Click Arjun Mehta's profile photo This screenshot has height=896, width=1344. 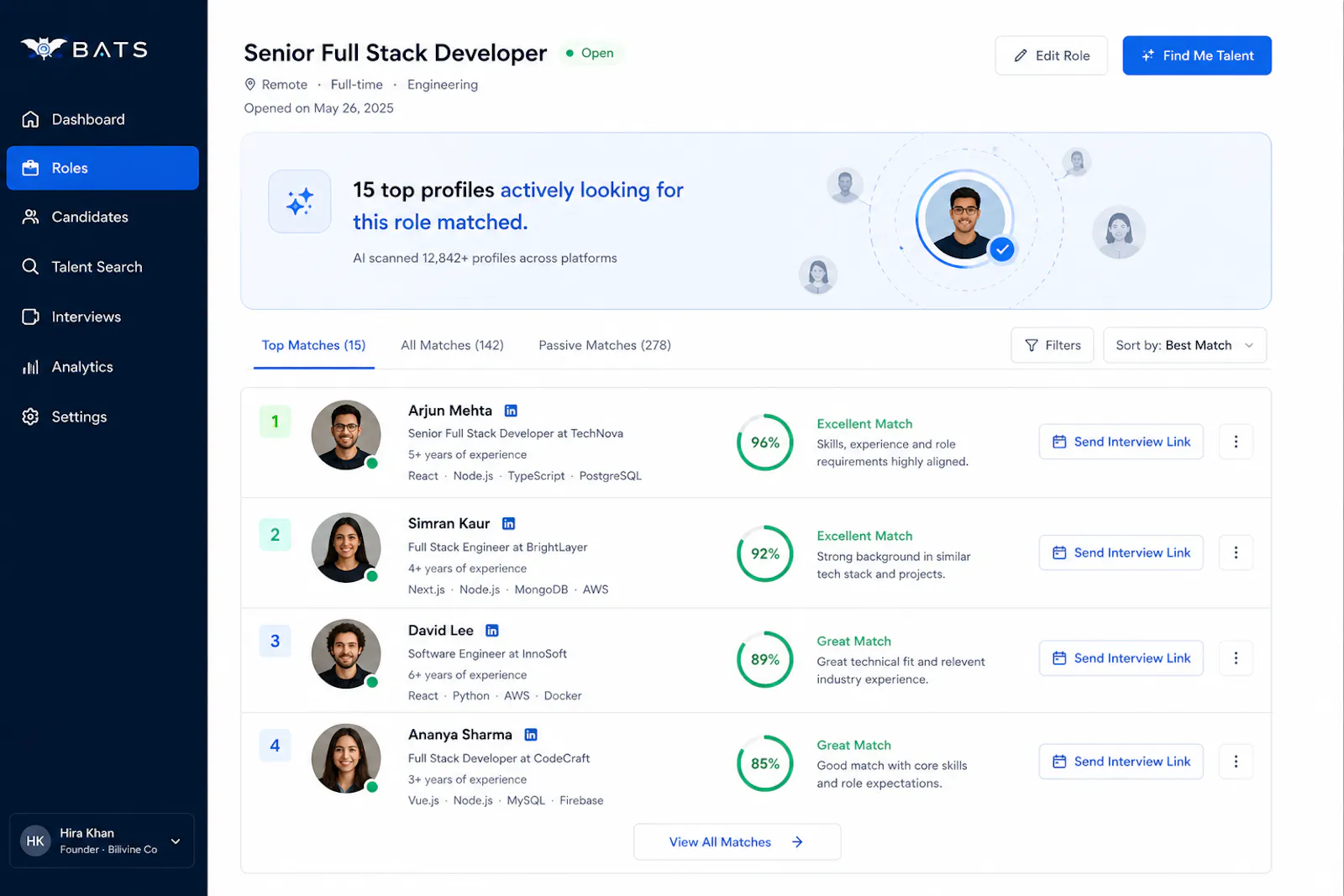(346, 435)
